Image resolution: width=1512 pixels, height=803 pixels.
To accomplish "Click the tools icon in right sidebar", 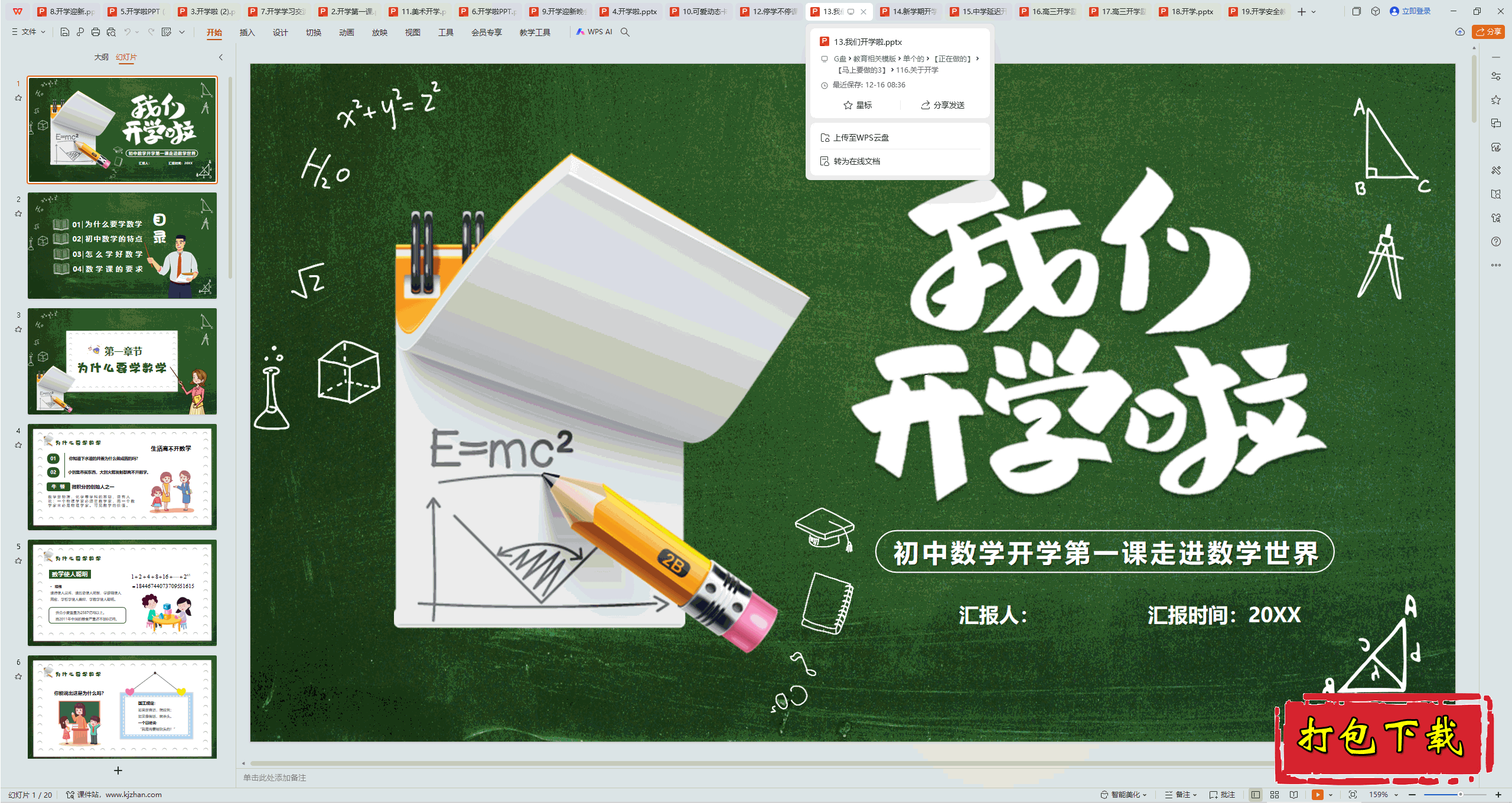I will (x=1496, y=171).
